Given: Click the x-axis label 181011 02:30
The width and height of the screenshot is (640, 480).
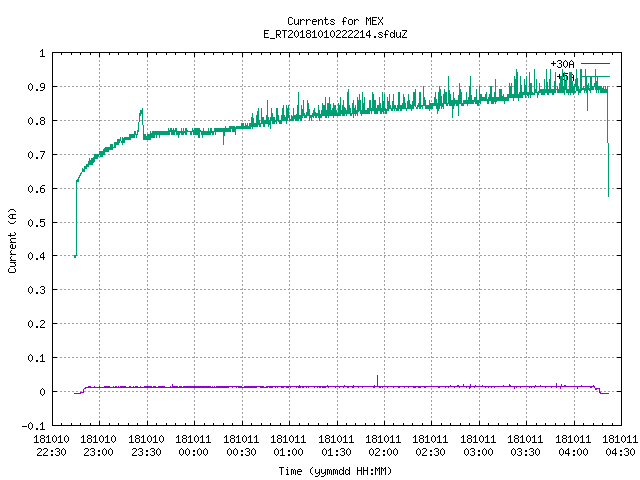Looking at the screenshot, I should (431, 446).
